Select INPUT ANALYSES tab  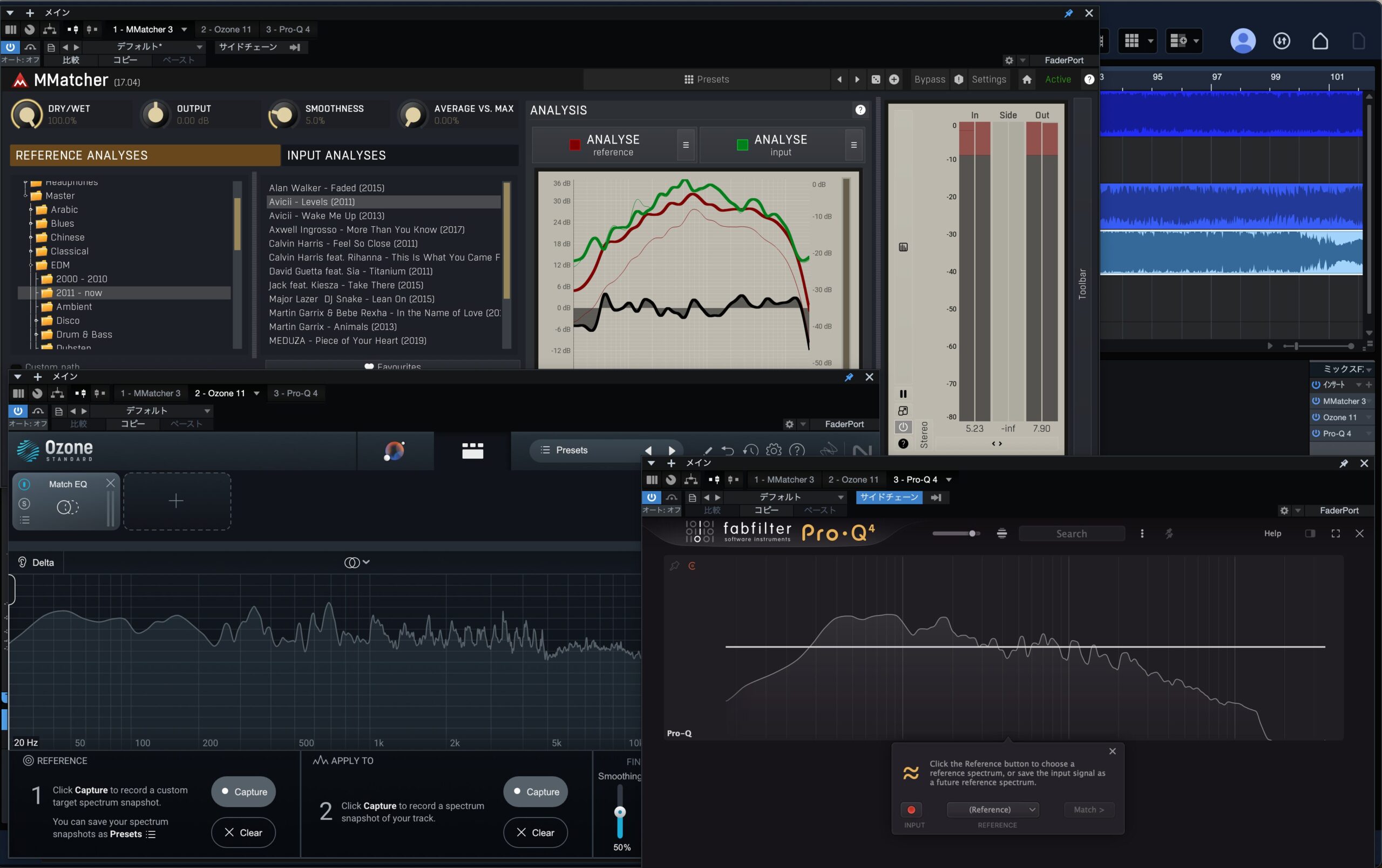400,155
